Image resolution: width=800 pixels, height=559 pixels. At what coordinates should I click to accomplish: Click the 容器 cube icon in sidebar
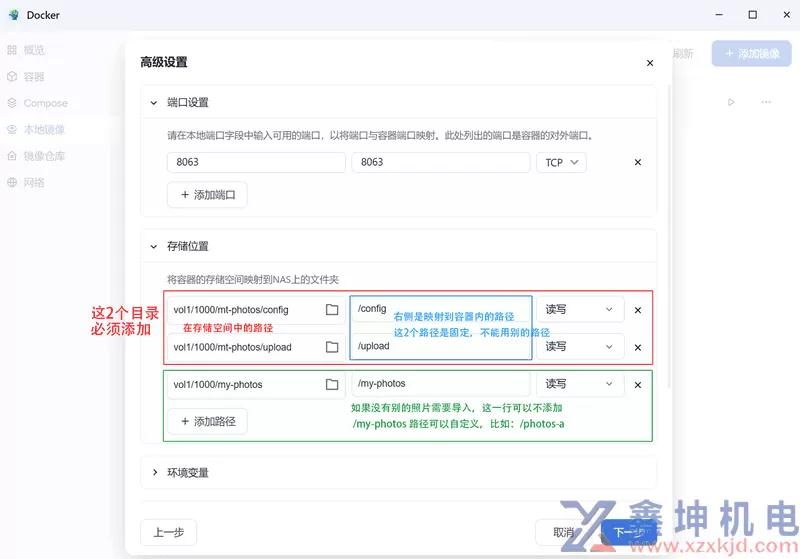tap(12, 77)
